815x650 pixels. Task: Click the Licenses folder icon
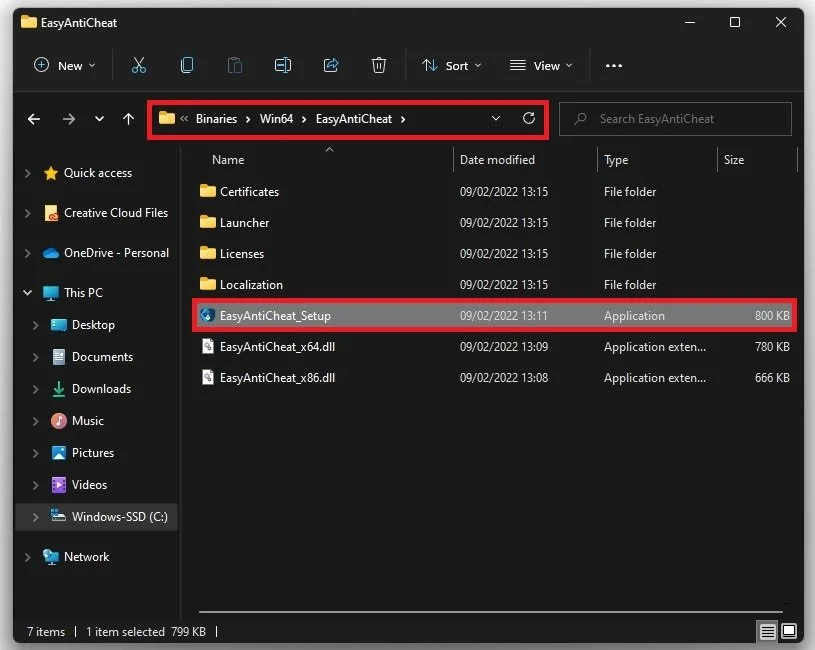(207, 253)
